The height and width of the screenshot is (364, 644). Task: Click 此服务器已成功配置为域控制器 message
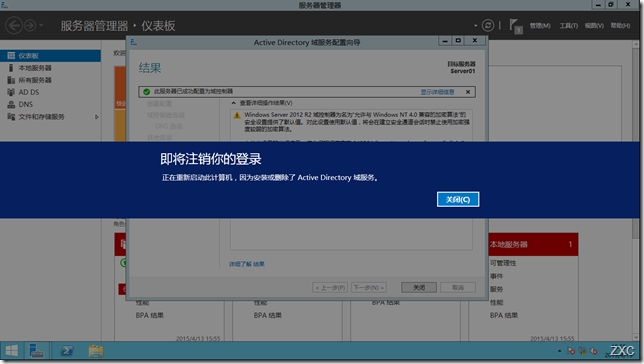coord(193,91)
